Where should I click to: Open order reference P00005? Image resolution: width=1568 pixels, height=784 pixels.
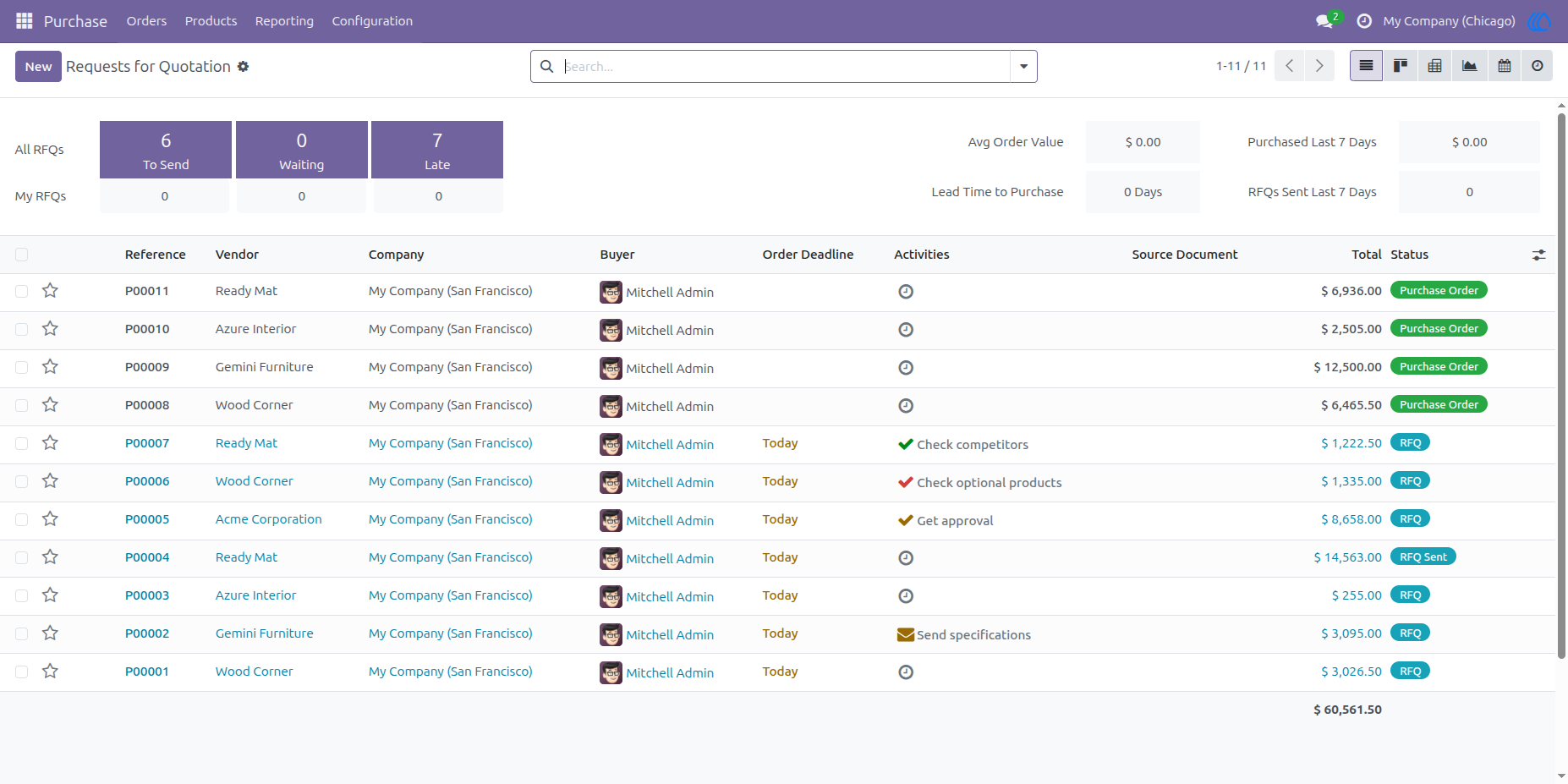coord(147,519)
